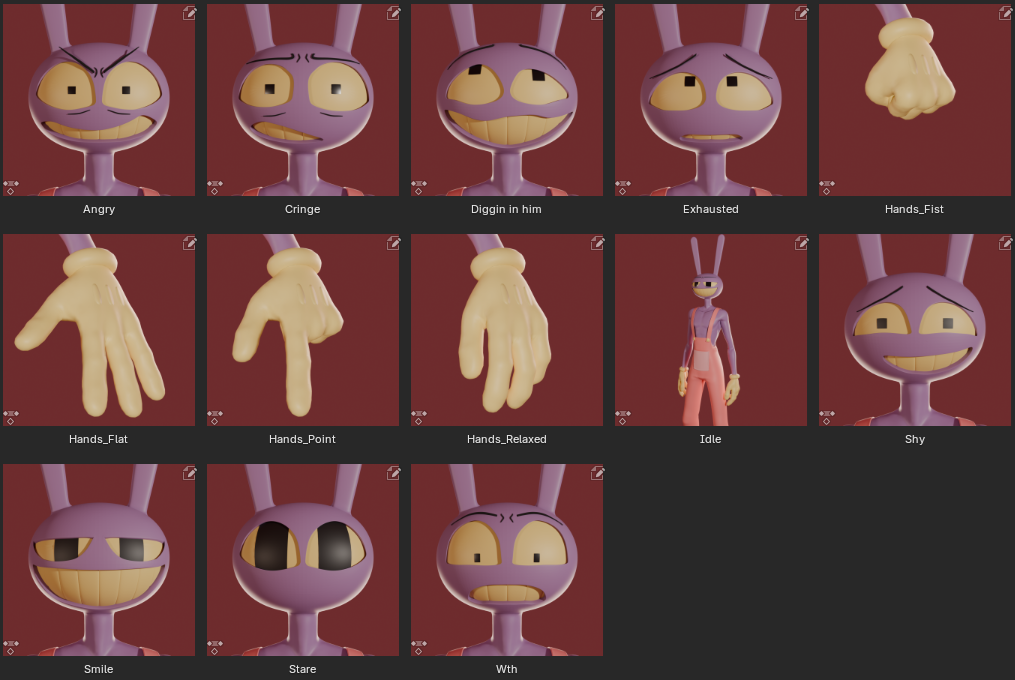Pick the Shy face pose preview

[915, 330]
